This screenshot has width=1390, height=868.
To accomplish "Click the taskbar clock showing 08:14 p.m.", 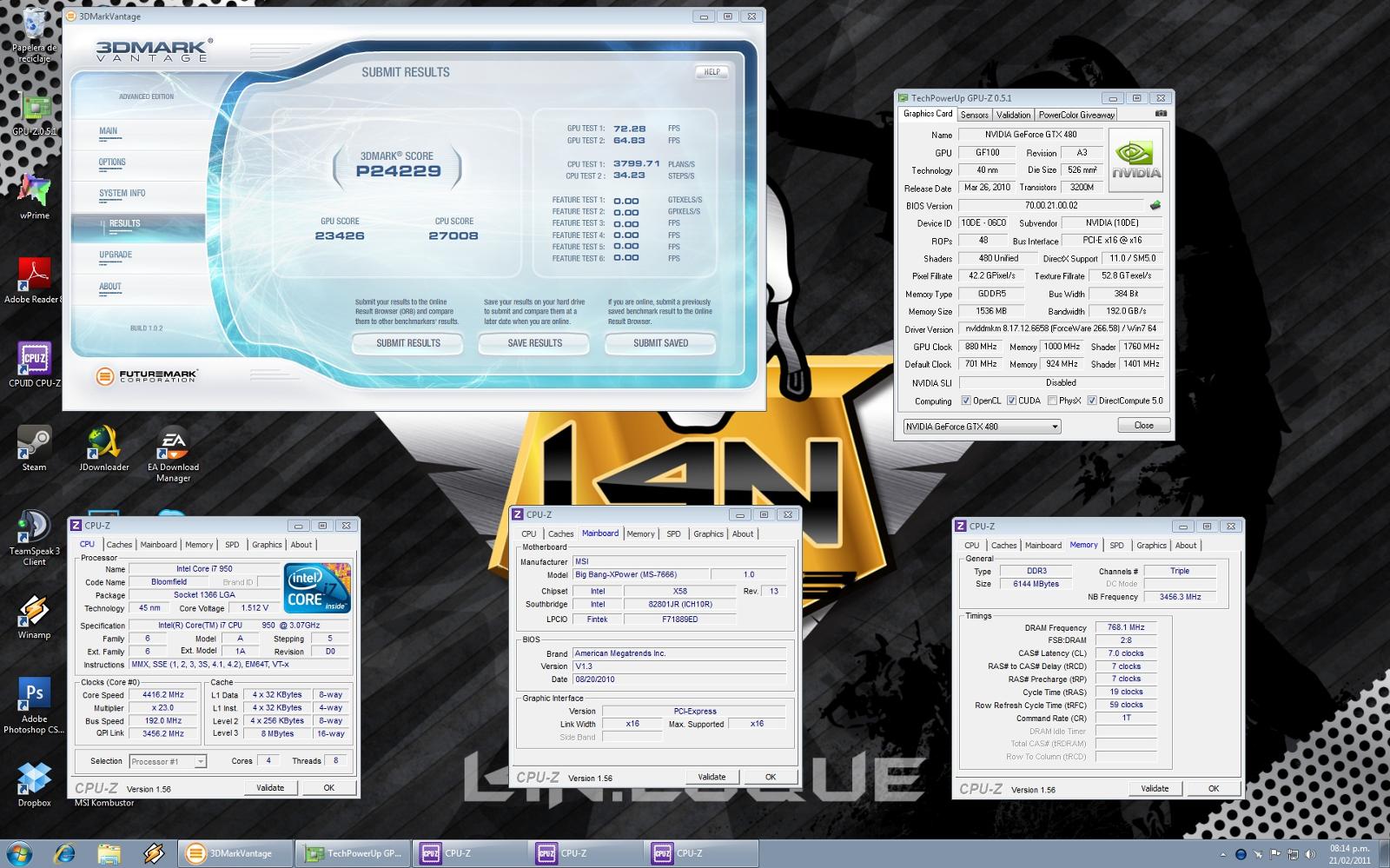I will (1349, 854).
